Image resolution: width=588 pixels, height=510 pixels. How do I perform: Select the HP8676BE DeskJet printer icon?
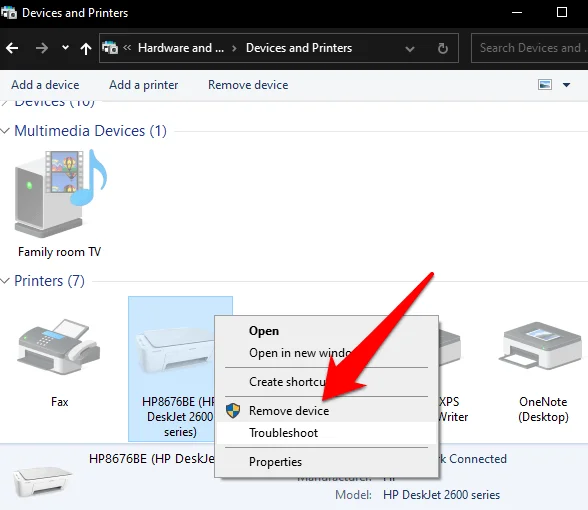[x=174, y=351]
